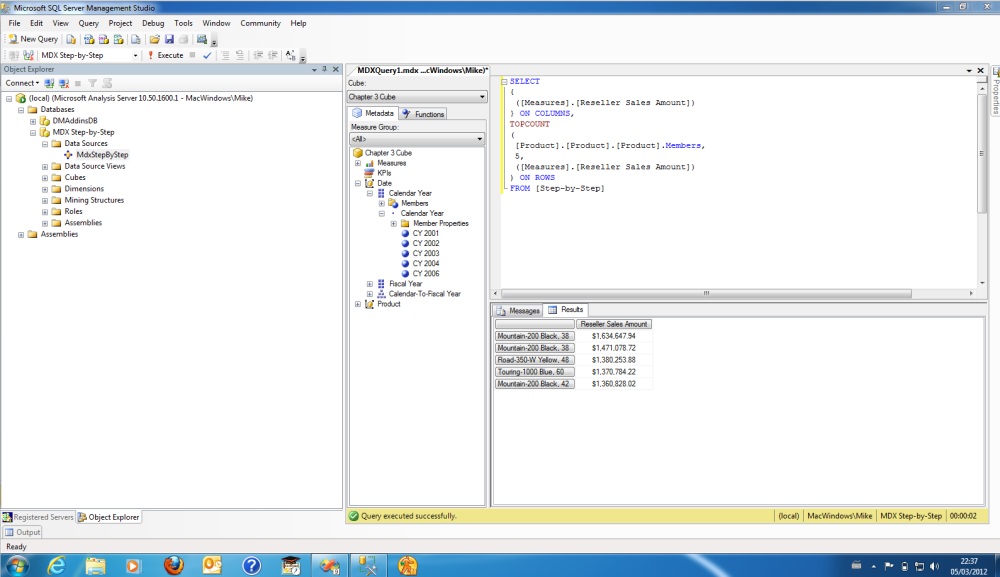Click the Analysis Services MDX Query icon
The image size is (1000, 577).
[x=89, y=39]
